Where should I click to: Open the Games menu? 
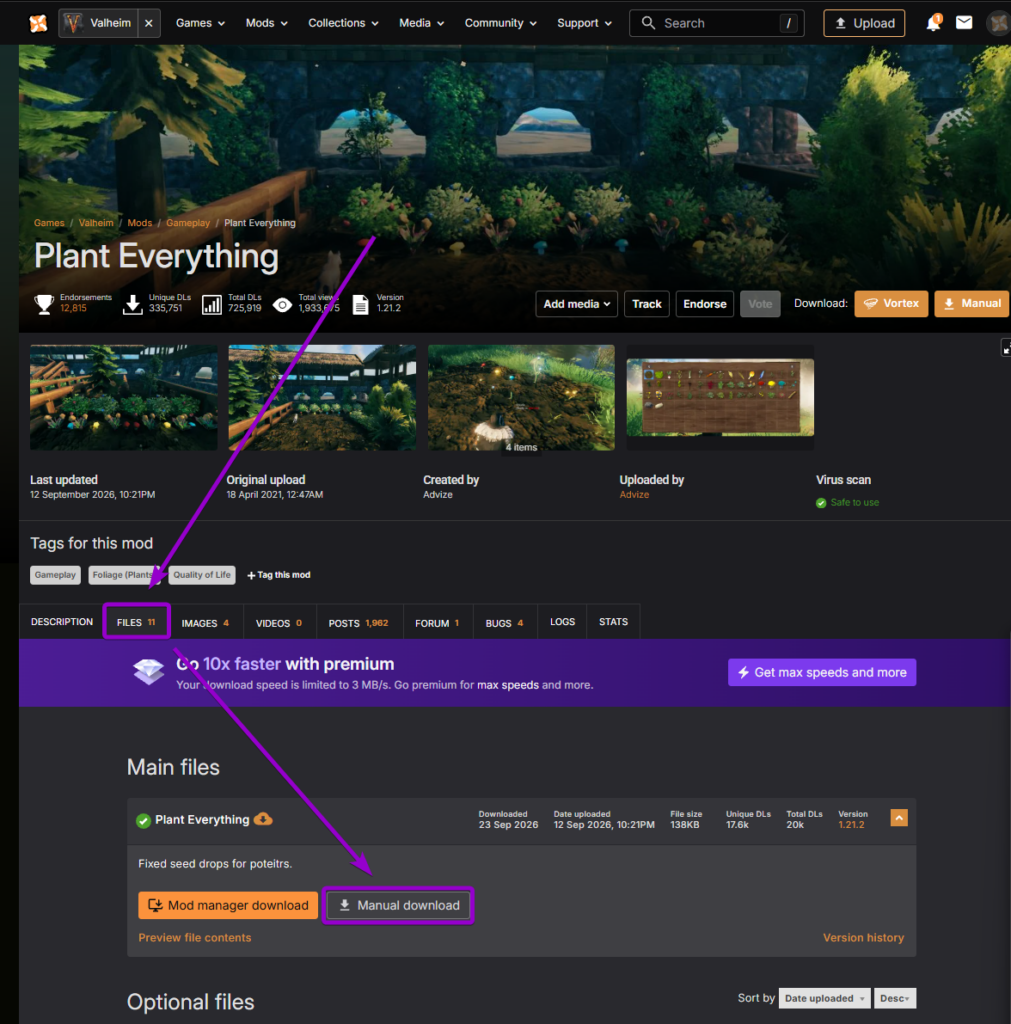pos(200,24)
